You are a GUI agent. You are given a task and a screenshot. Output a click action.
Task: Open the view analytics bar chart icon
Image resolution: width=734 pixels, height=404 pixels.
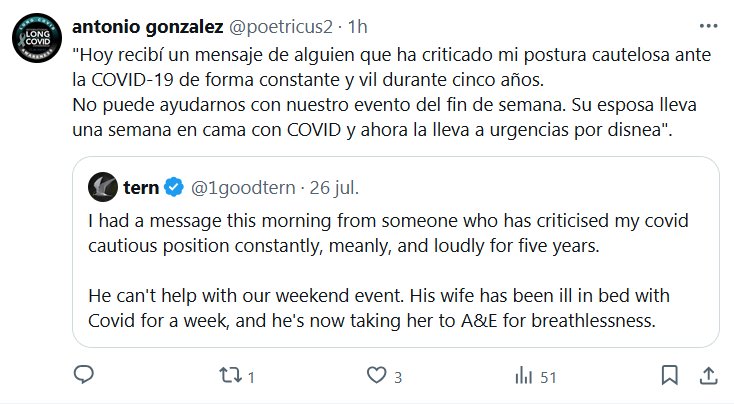(523, 376)
